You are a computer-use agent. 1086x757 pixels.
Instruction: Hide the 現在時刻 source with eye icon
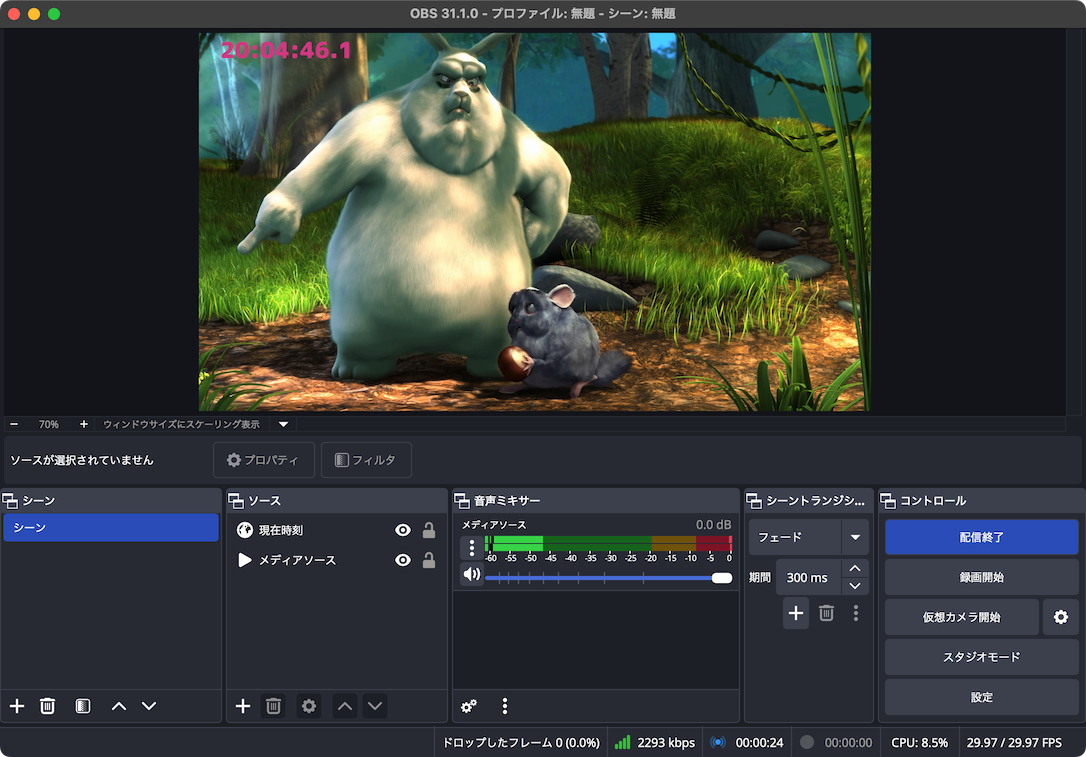coord(403,530)
